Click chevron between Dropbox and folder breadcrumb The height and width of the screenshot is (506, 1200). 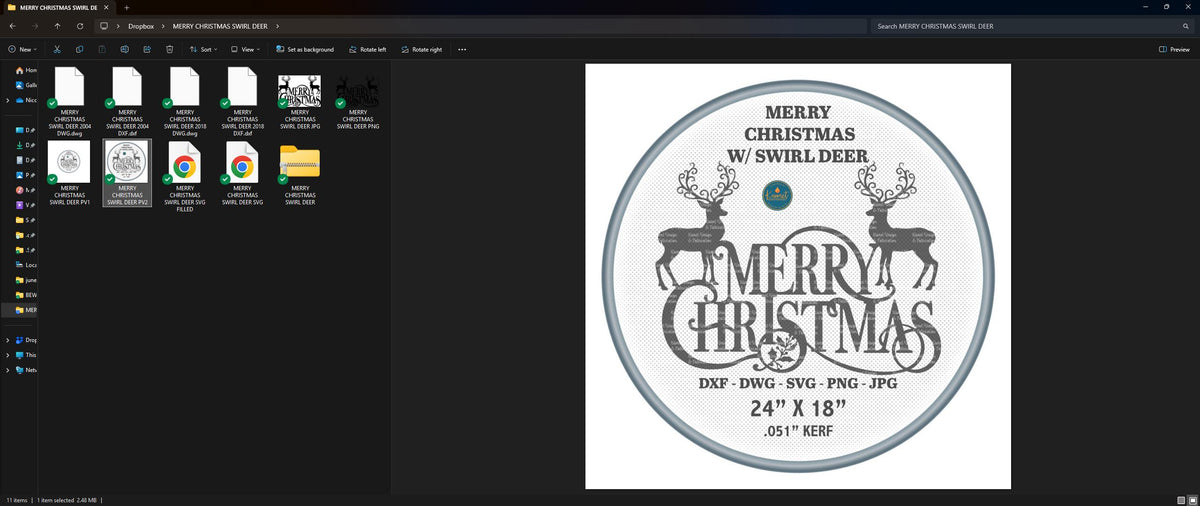(x=164, y=26)
